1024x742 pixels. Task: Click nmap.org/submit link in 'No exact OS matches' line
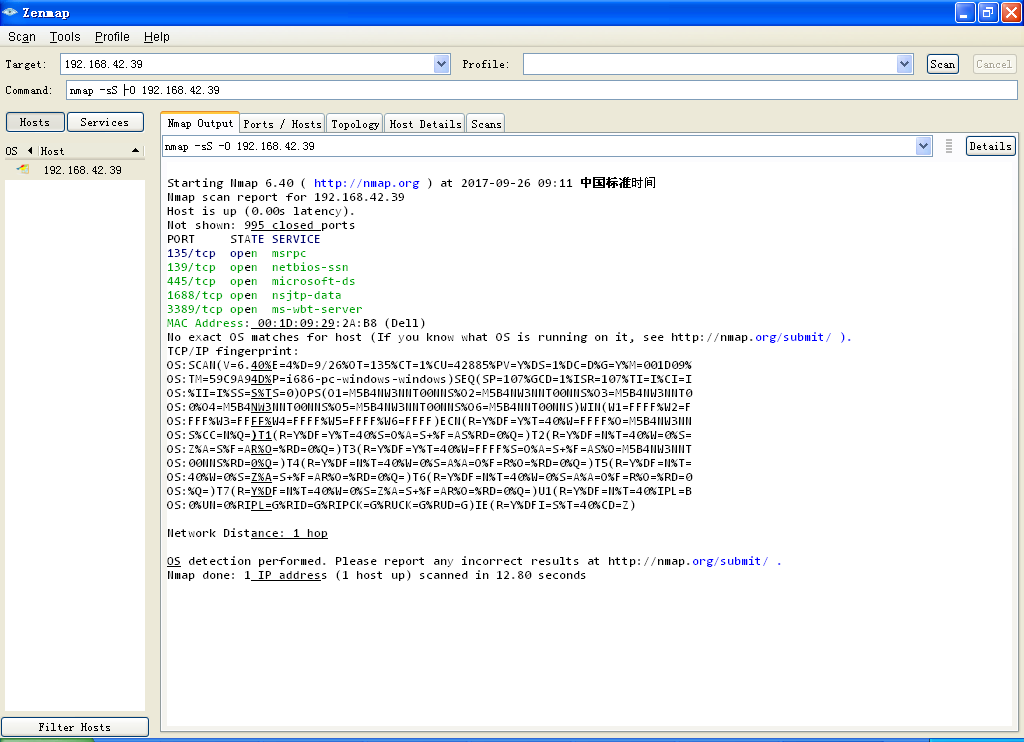[x=751, y=337]
